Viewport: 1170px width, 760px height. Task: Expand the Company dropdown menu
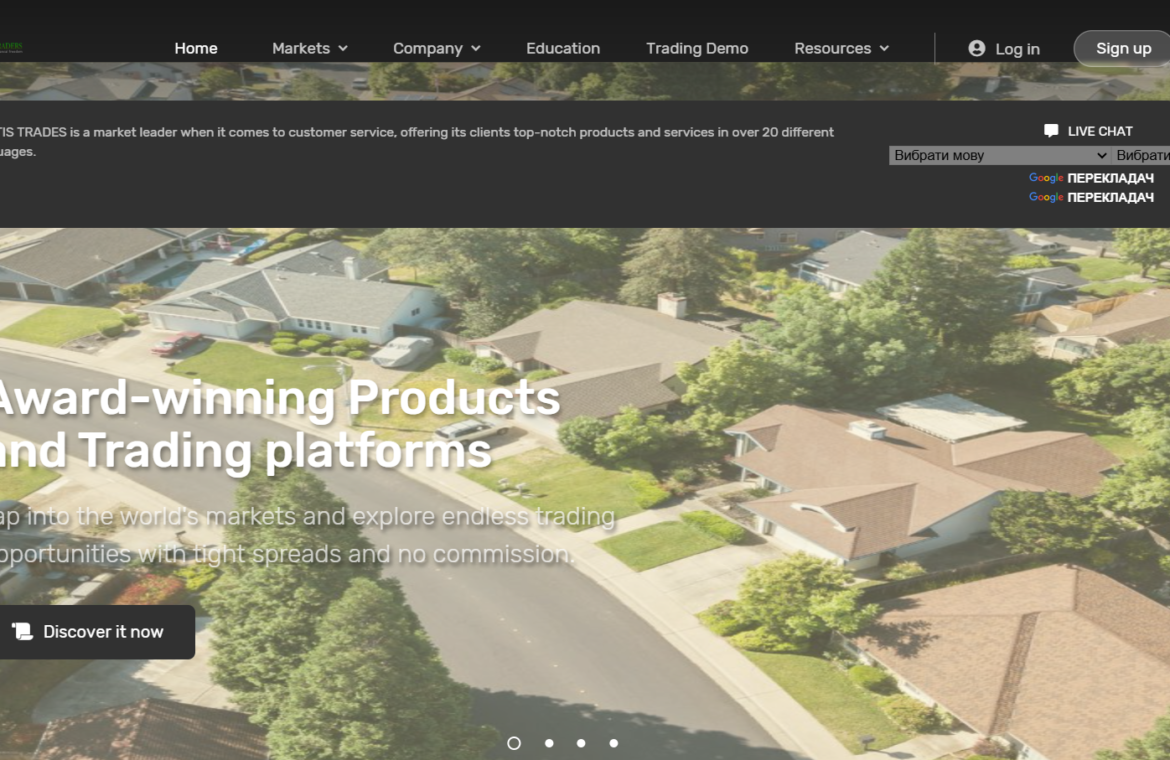437,48
